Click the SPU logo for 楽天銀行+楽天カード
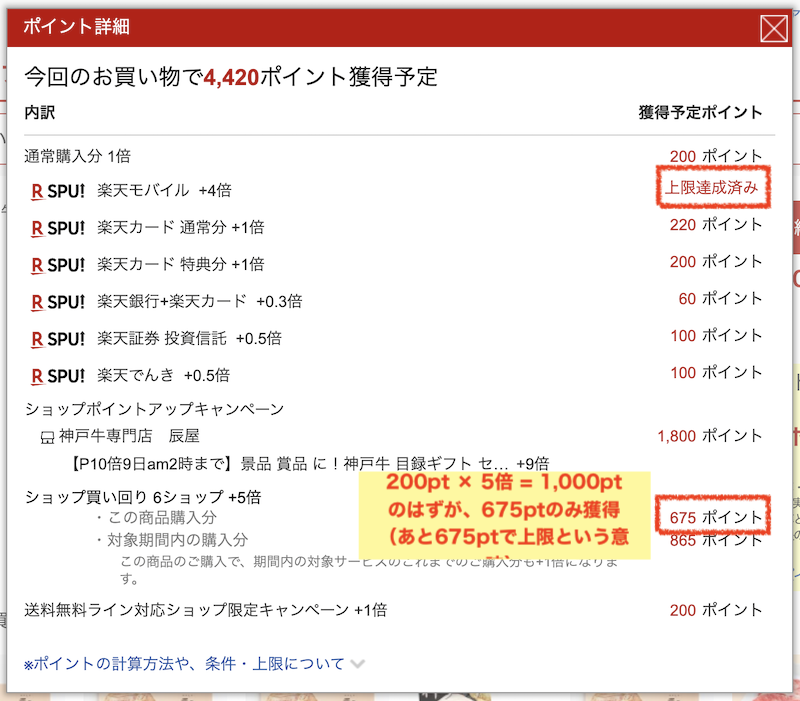 (58, 302)
